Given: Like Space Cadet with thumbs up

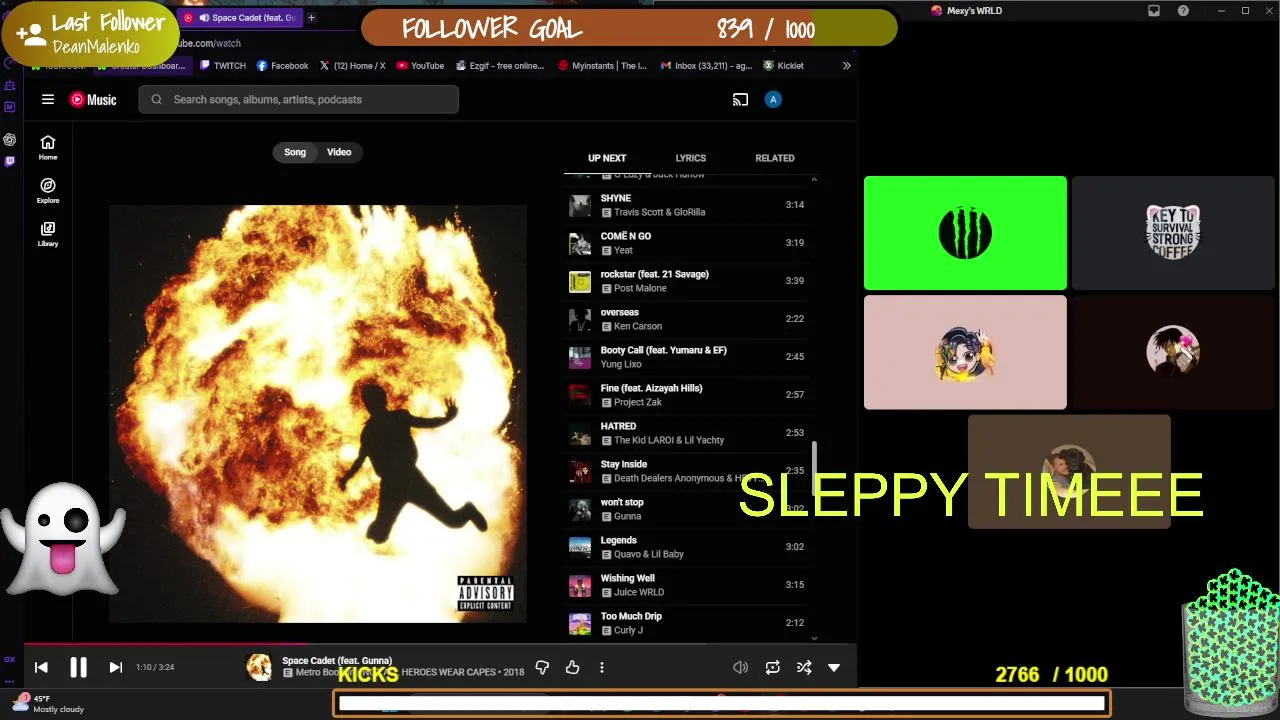Looking at the screenshot, I should pos(572,667).
